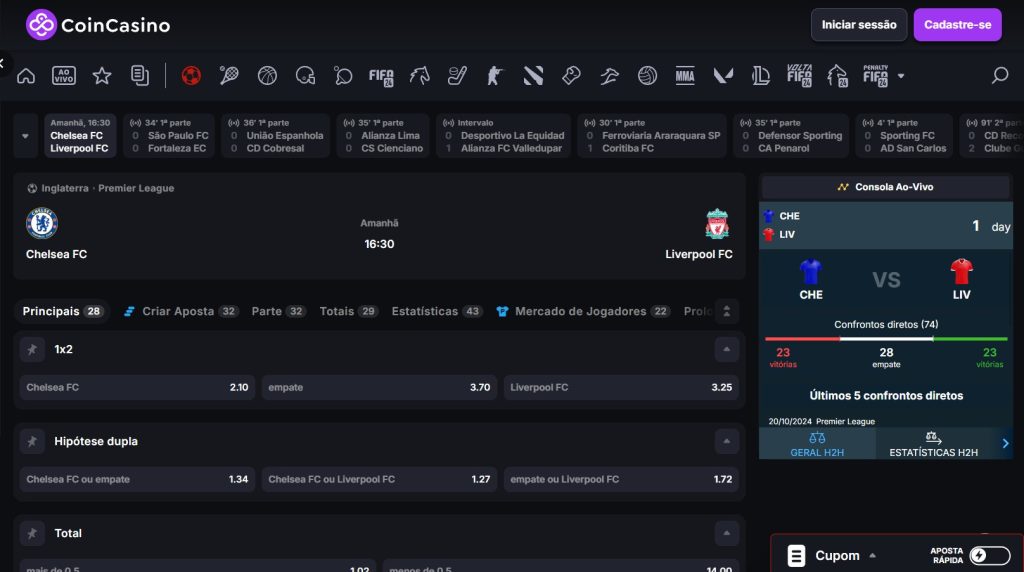The width and height of the screenshot is (1024, 572).
Task: Select the tennis racket sport icon
Action: click(x=229, y=76)
